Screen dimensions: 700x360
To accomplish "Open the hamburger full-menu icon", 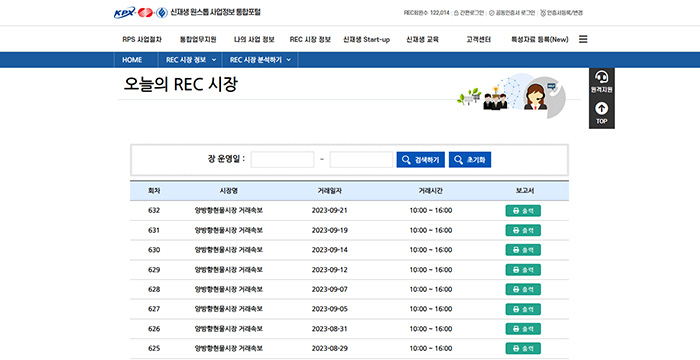I will (x=583, y=39).
